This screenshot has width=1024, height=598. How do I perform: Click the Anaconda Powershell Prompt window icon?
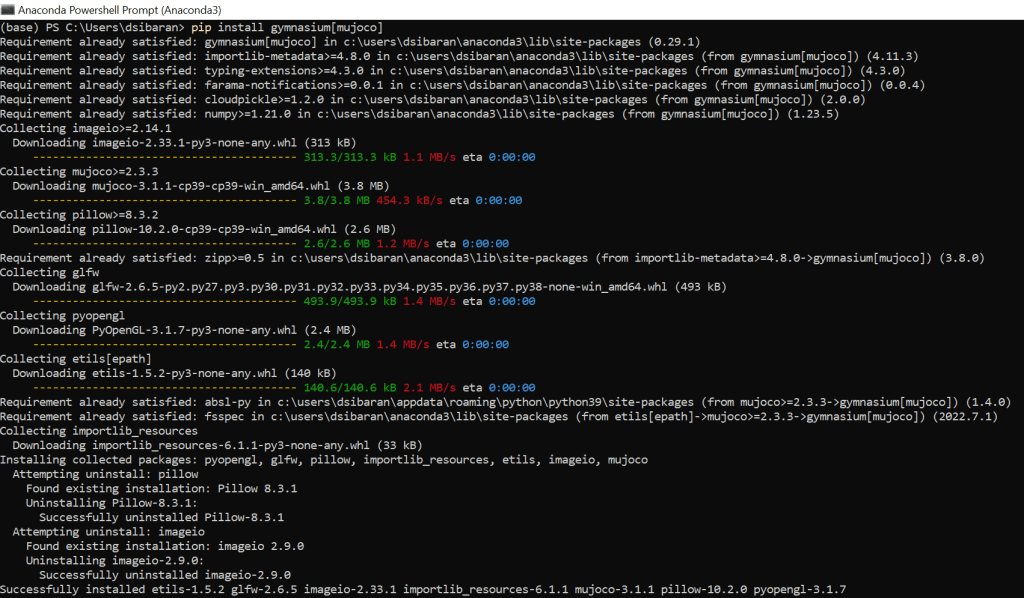(9, 9)
